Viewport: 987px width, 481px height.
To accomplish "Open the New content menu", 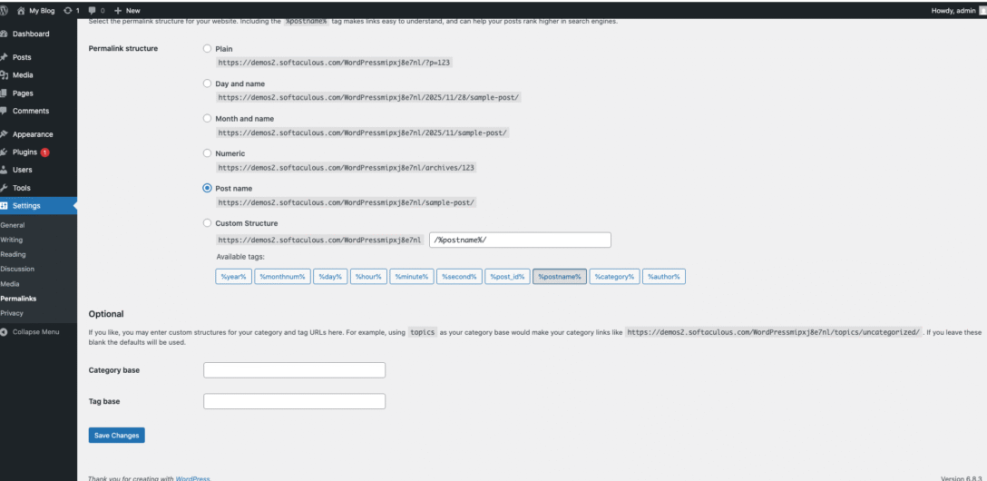I will pyautogui.click(x=127, y=11).
